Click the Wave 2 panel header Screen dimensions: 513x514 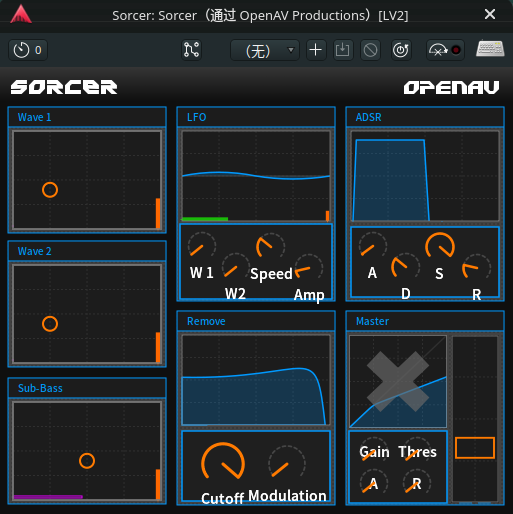tap(87, 251)
